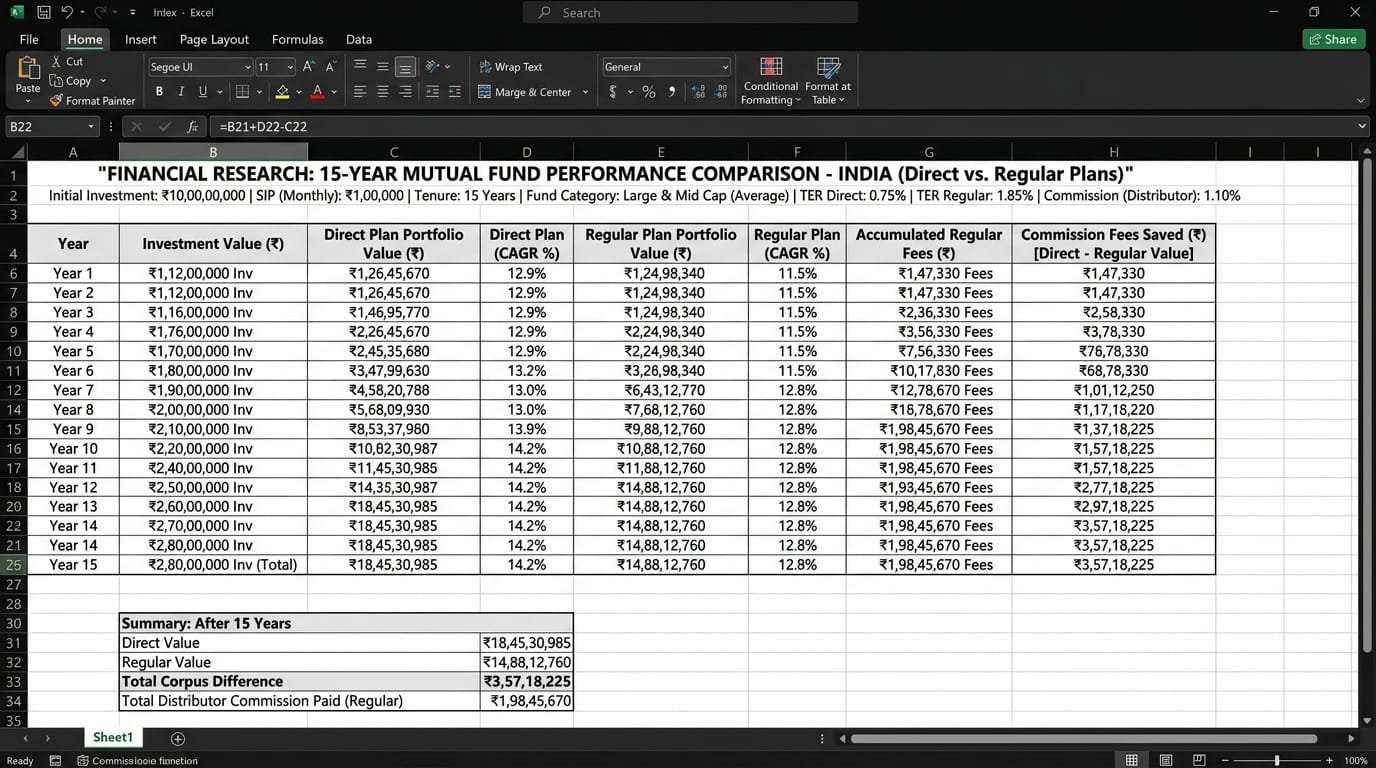
Task: Switch to the Insert ribbon tab
Action: [140, 39]
